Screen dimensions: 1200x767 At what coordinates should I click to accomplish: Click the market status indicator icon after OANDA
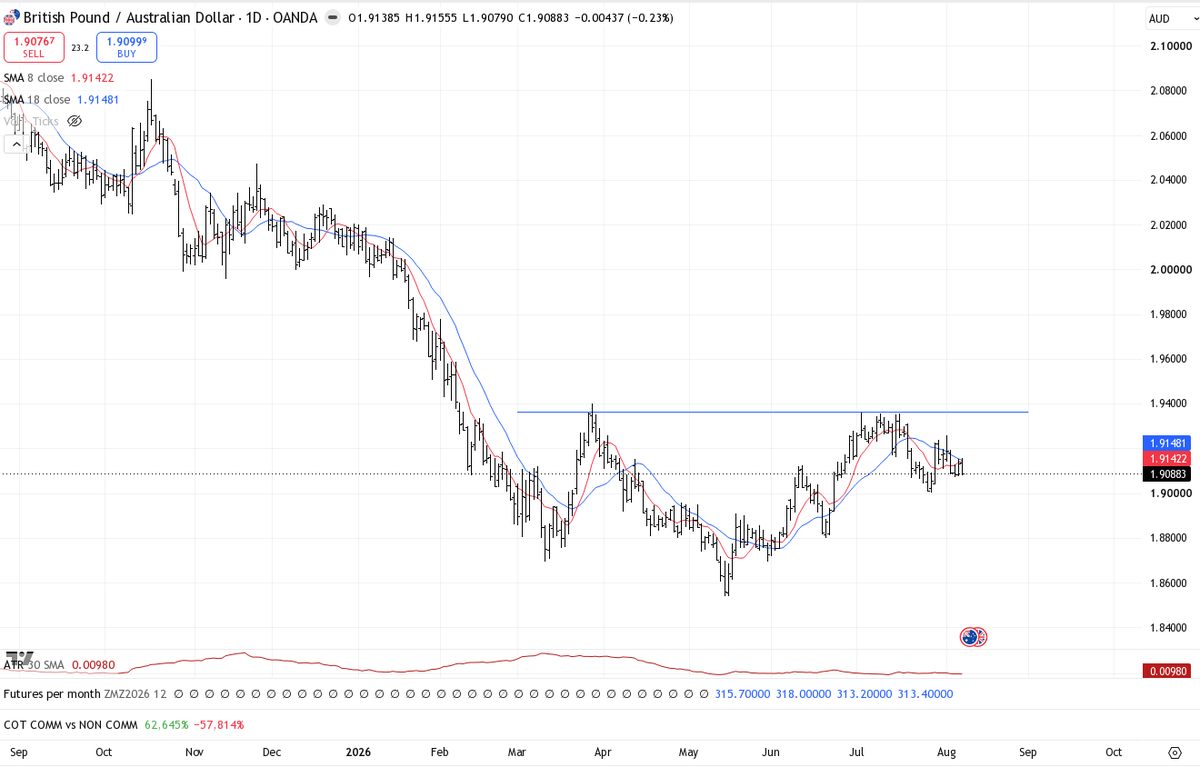tap(333, 18)
